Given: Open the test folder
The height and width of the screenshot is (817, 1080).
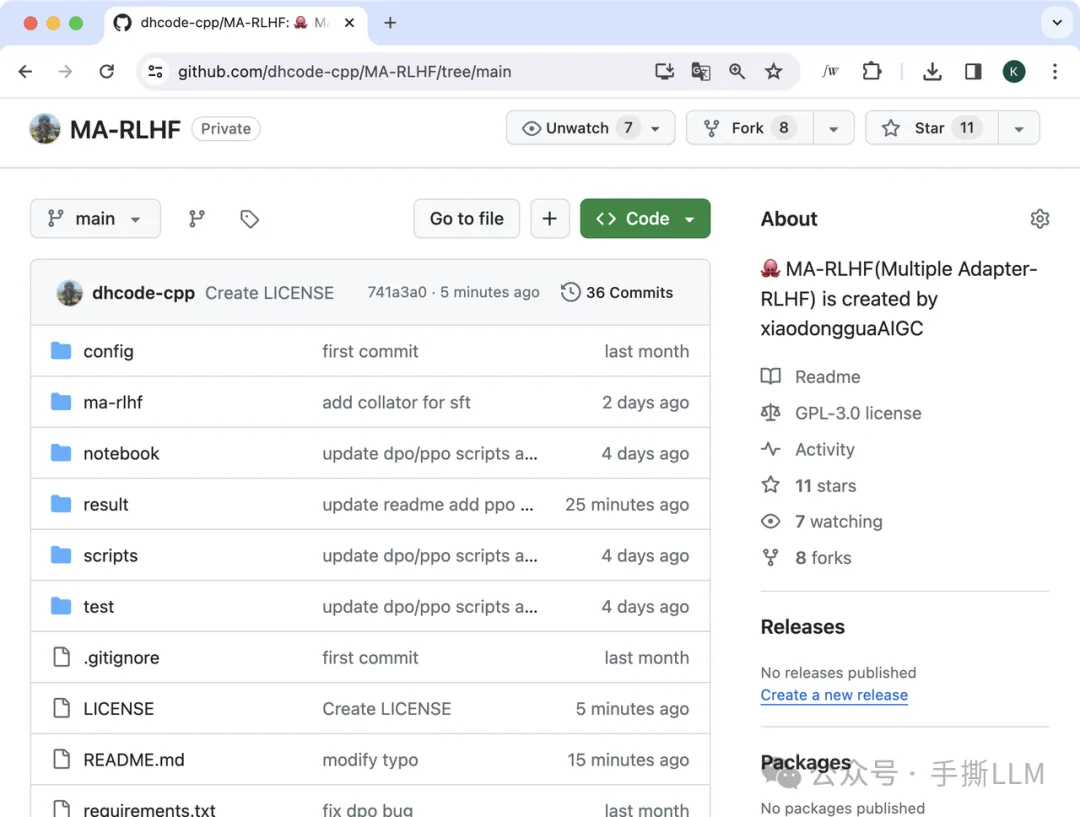Looking at the screenshot, I should tap(98, 606).
